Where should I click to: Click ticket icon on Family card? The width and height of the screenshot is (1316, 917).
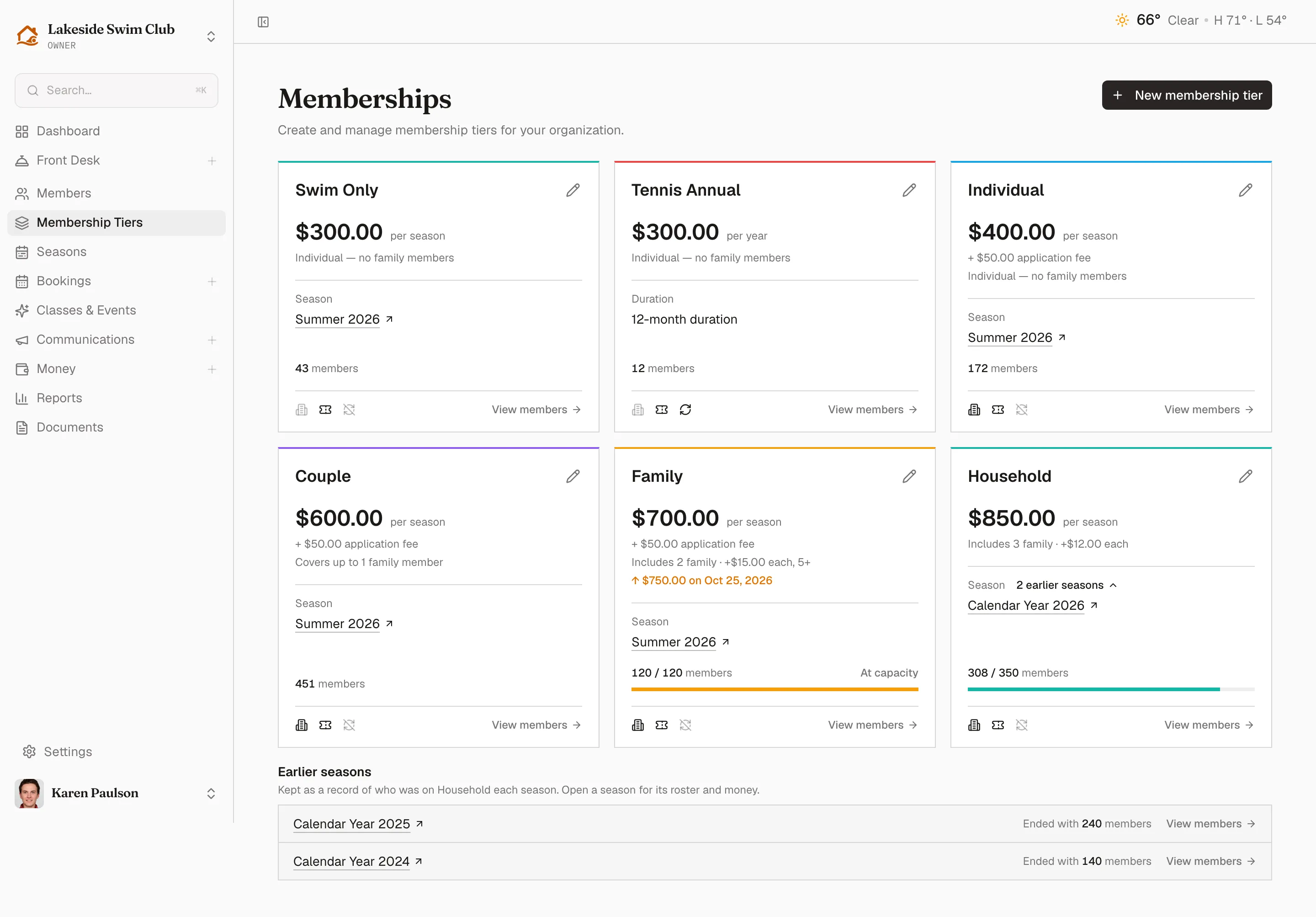pyautogui.click(x=662, y=725)
